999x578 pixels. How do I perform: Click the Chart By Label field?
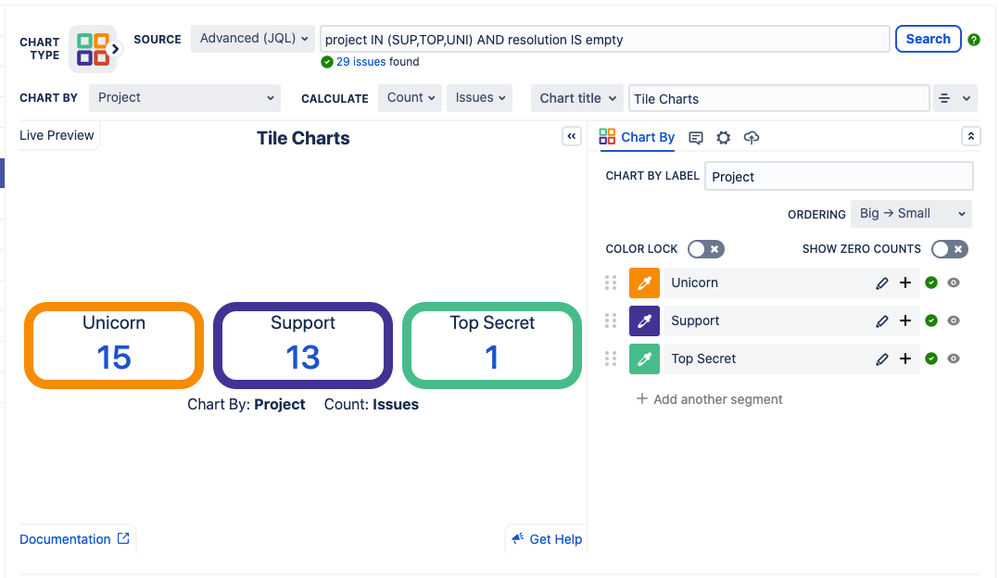click(x=838, y=177)
